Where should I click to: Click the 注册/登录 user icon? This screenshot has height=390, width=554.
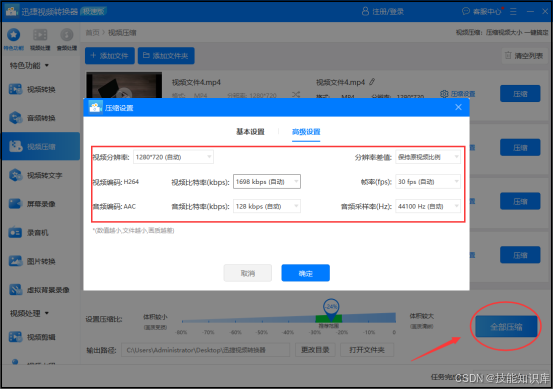tap(365, 12)
